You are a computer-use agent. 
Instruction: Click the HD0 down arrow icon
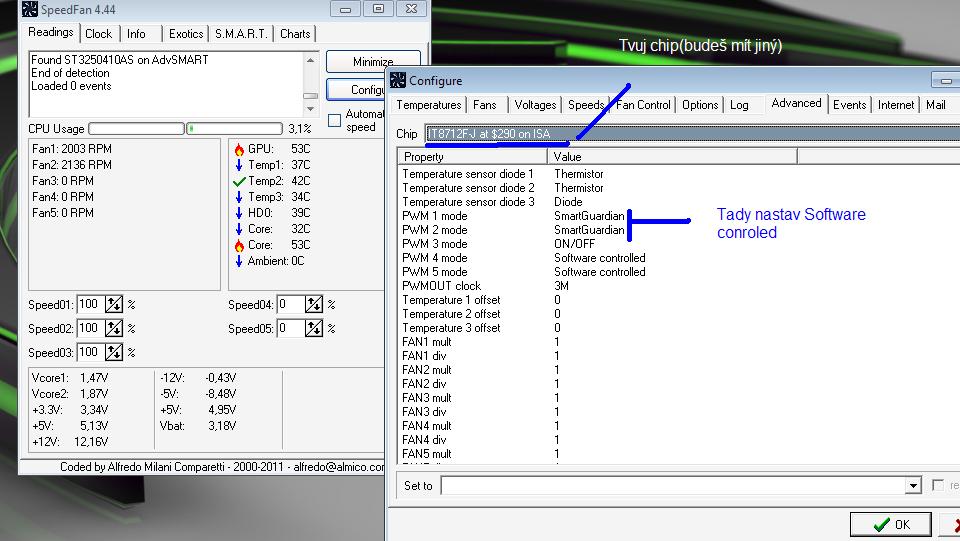239,213
